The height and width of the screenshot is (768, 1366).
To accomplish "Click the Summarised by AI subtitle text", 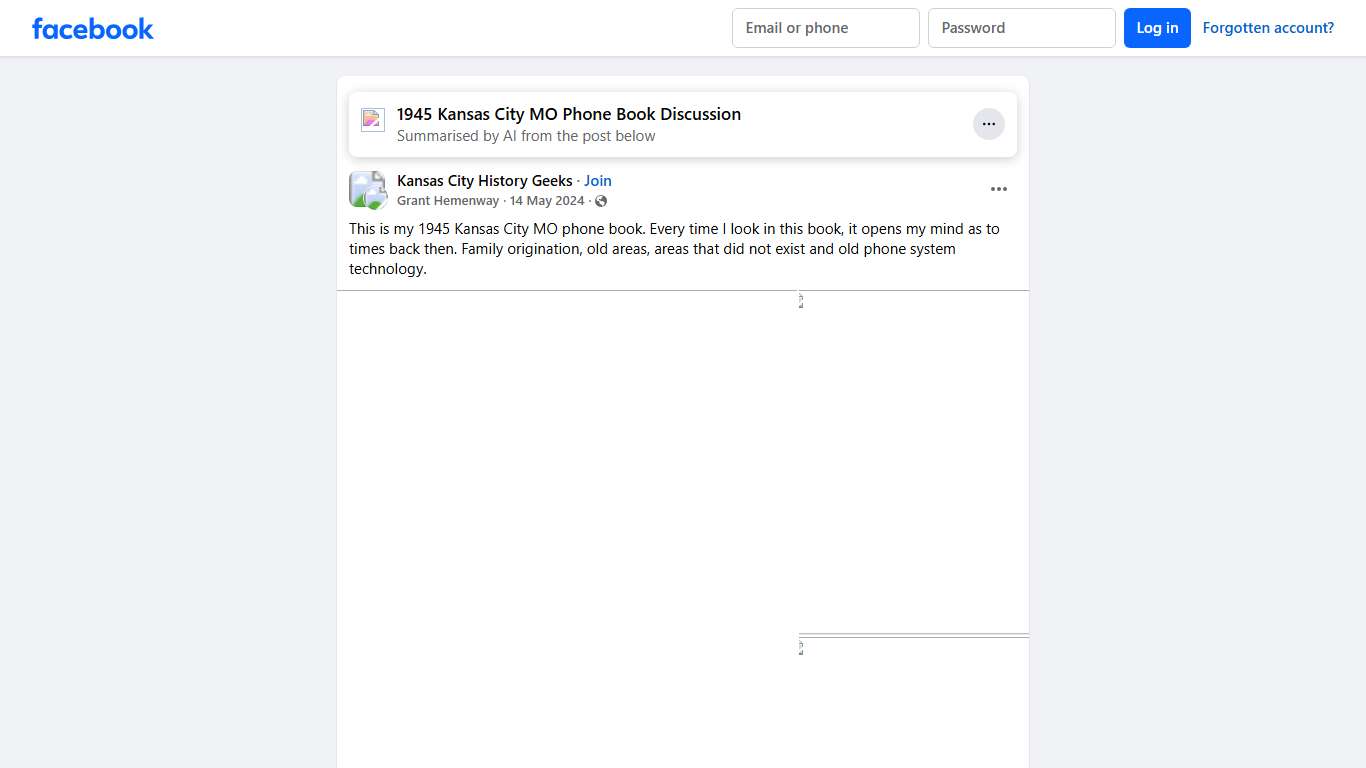I will [x=526, y=136].
